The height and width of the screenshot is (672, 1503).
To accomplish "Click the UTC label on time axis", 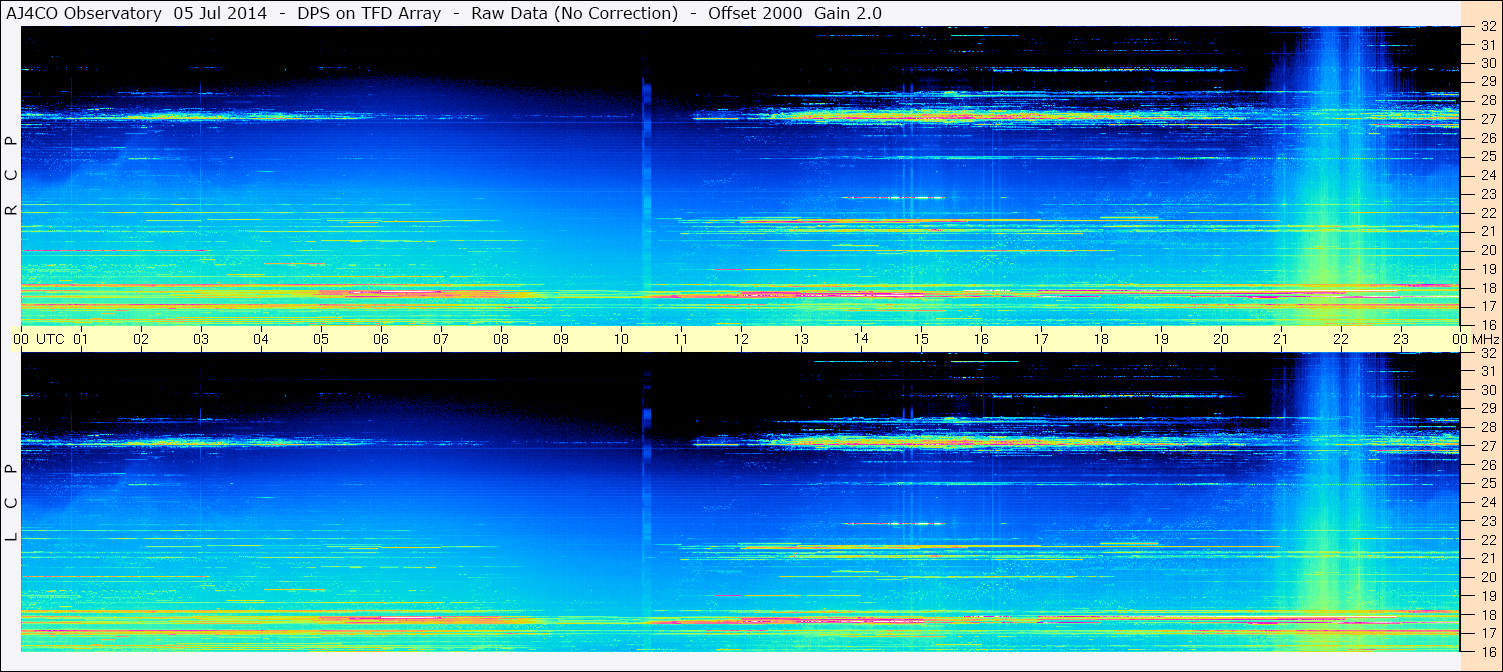I will 51,339.
